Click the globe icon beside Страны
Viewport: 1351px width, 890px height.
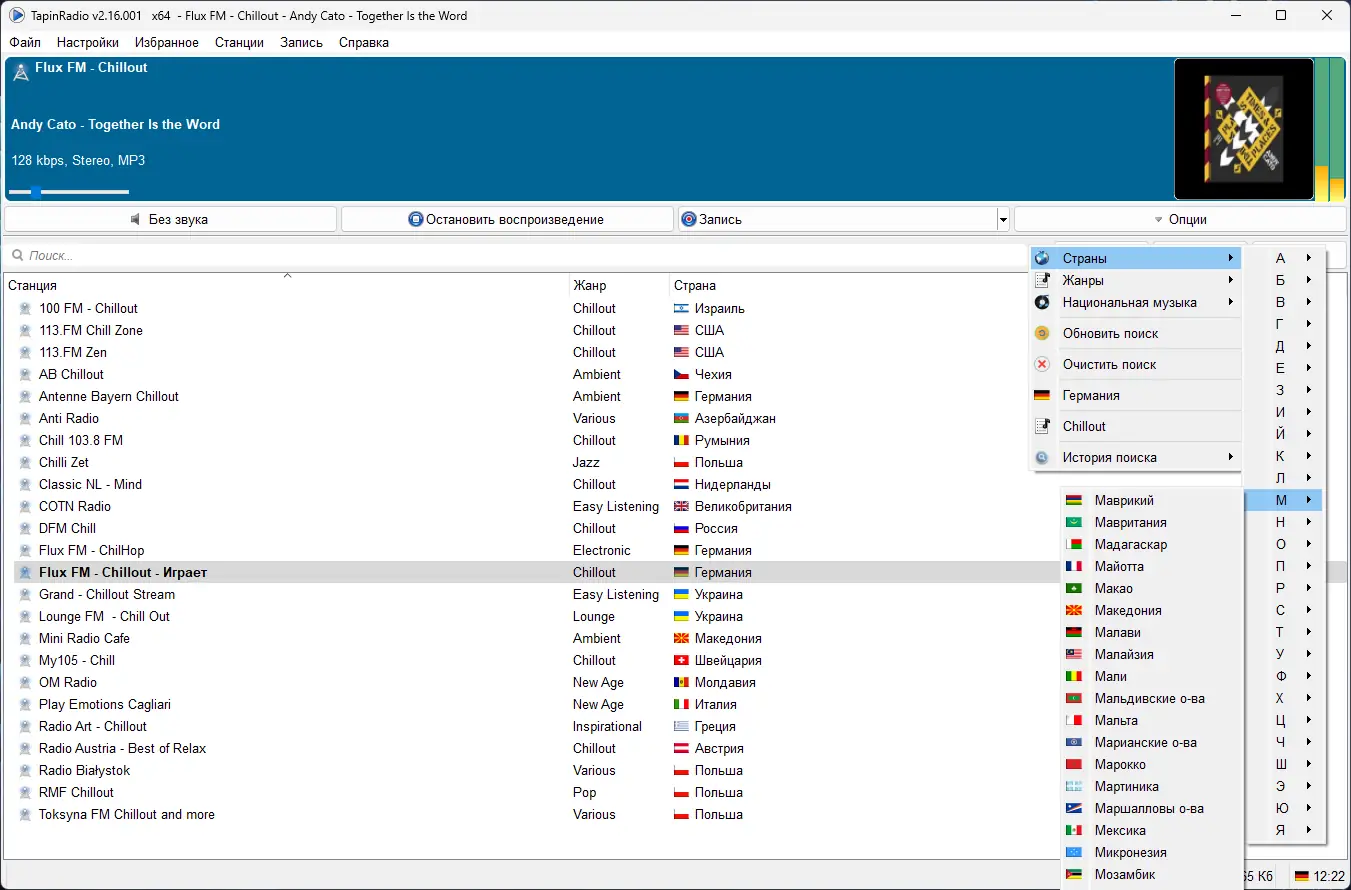pos(1042,258)
